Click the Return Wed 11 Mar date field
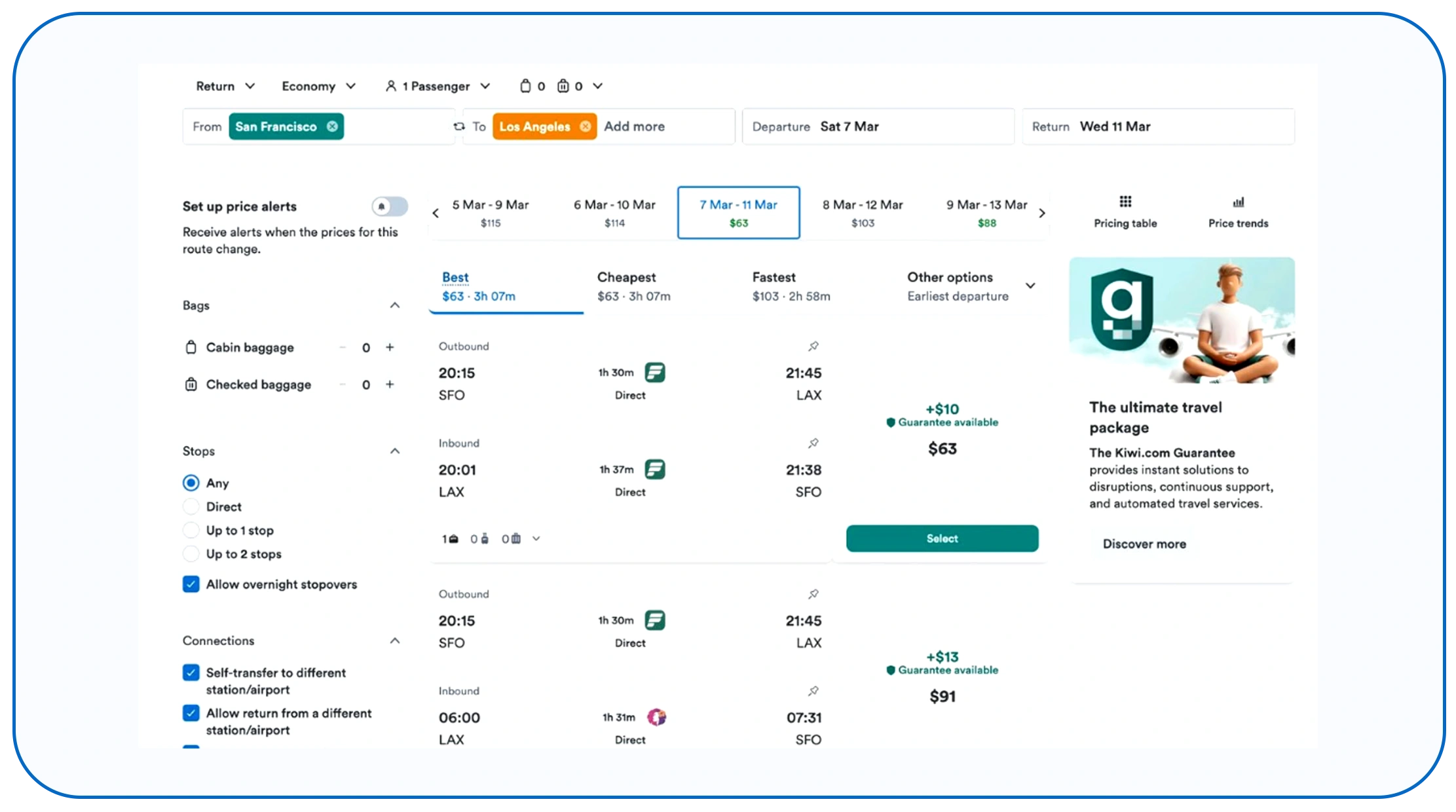 [x=1158, y=126]
